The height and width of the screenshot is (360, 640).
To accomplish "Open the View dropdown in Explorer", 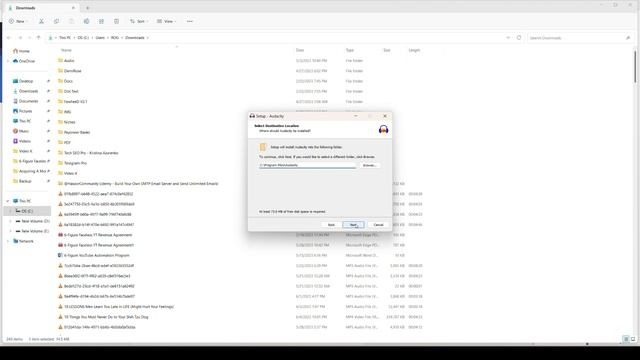I will coord(167,21).
